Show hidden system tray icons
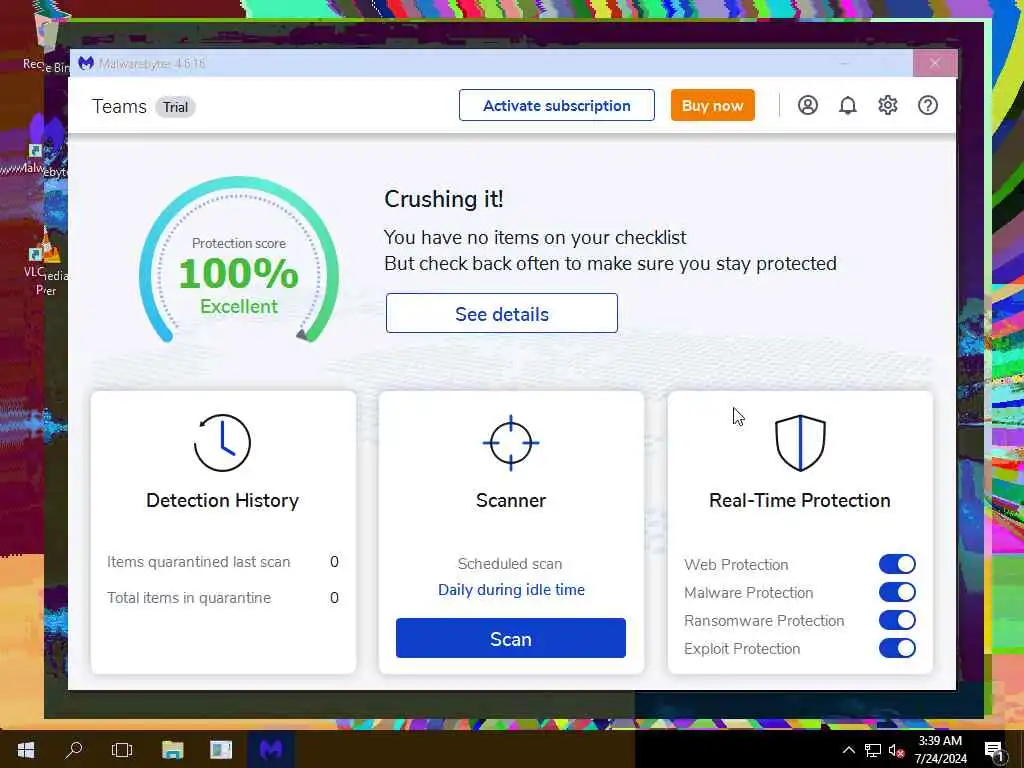 coord(848,750)
